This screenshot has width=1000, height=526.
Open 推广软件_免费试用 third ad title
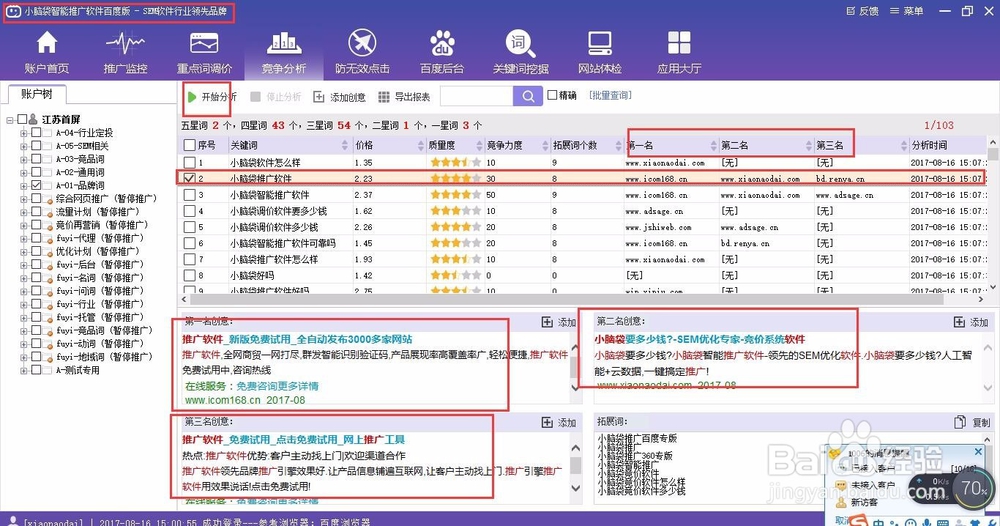point(293,439)
